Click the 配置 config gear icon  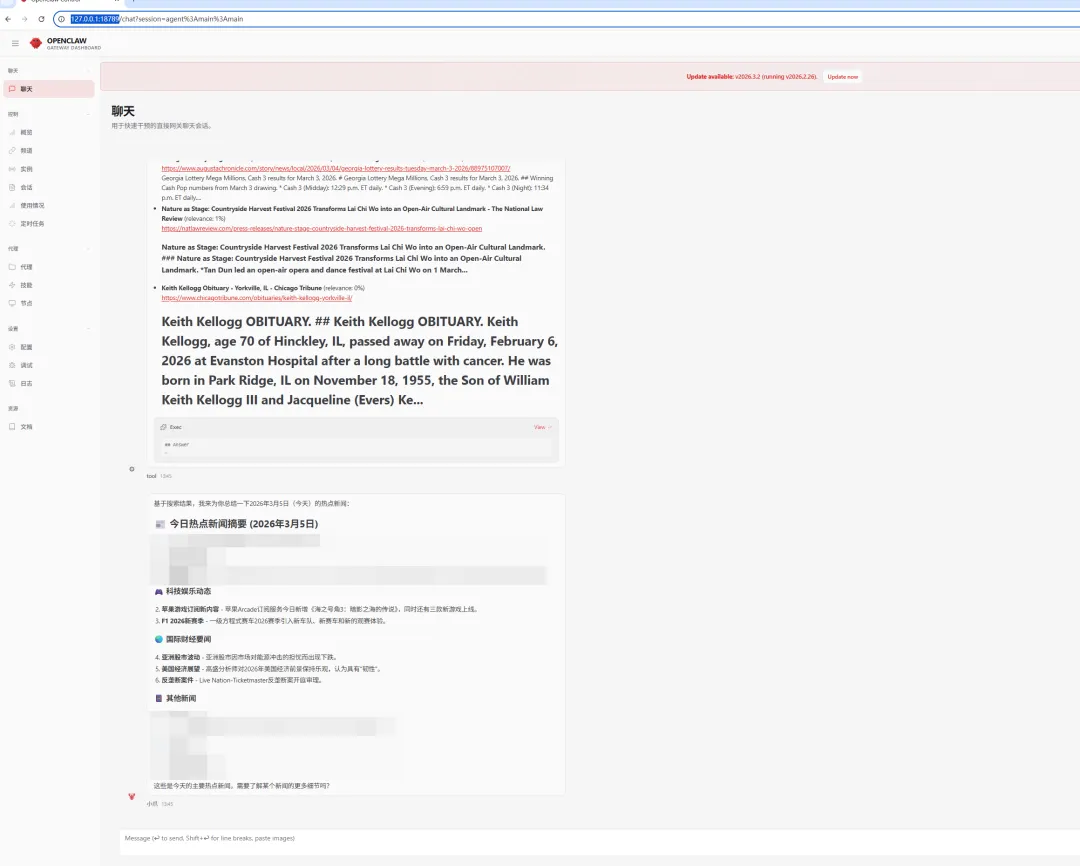[x=12, y=347]
